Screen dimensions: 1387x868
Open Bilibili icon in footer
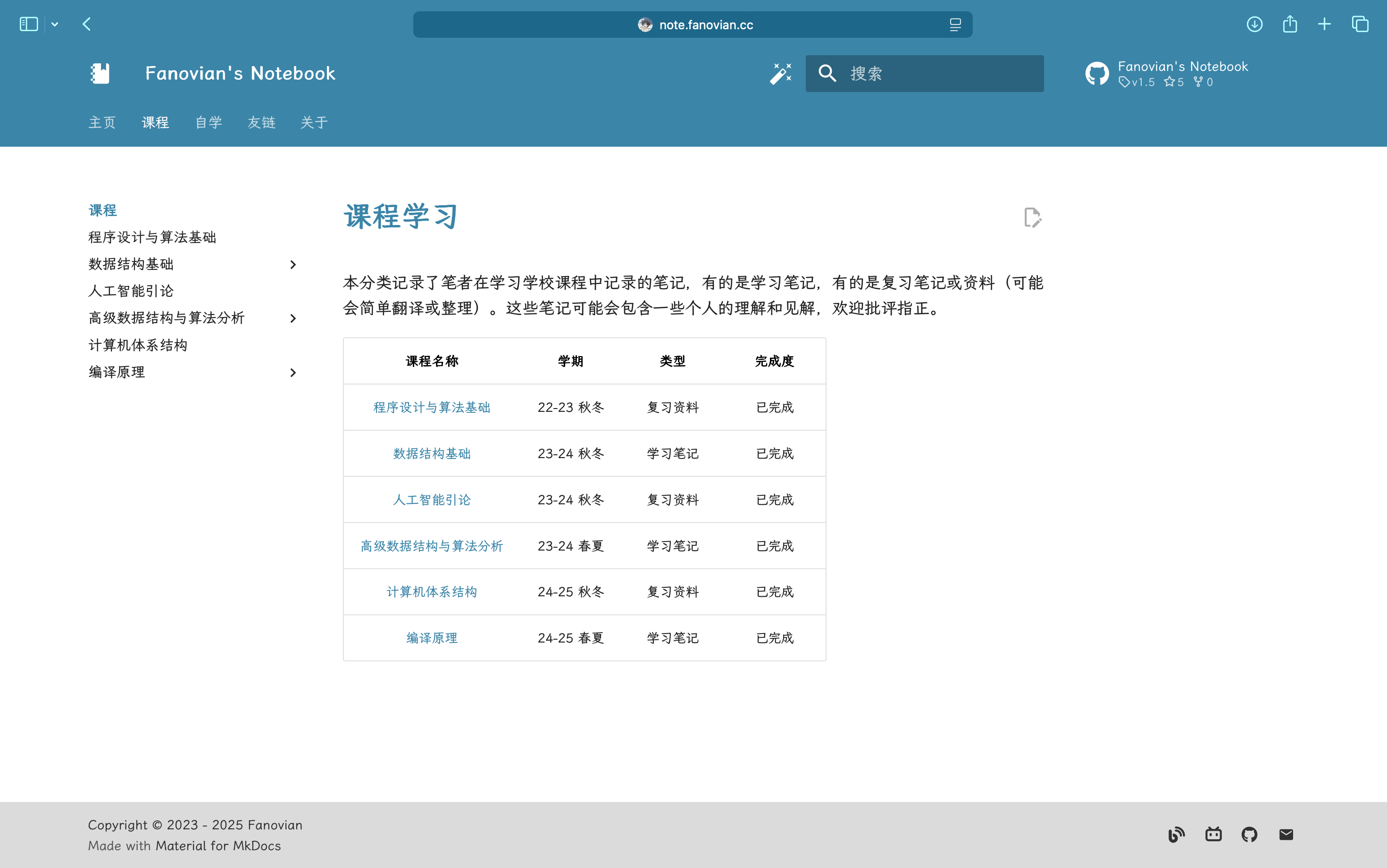(1213, 834)
